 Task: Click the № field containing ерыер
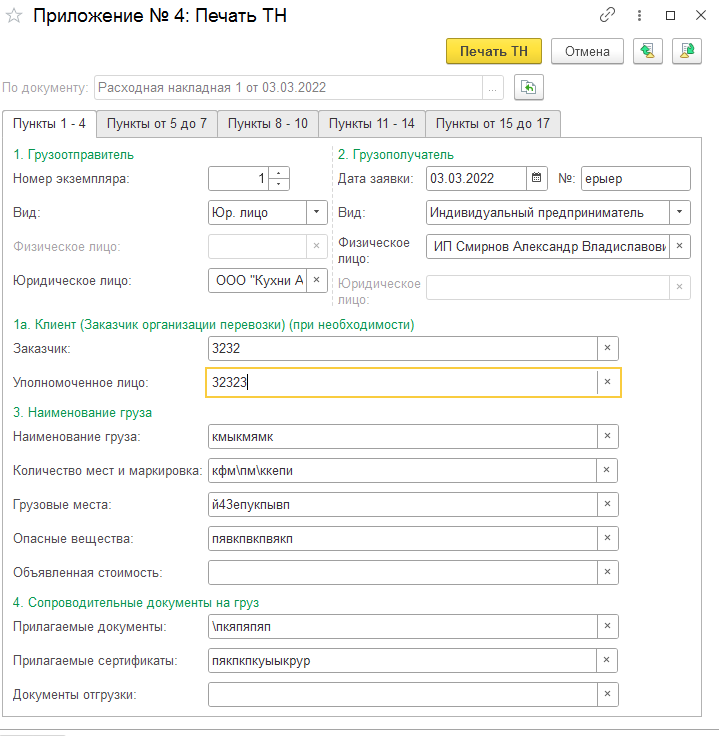[635, 178]
